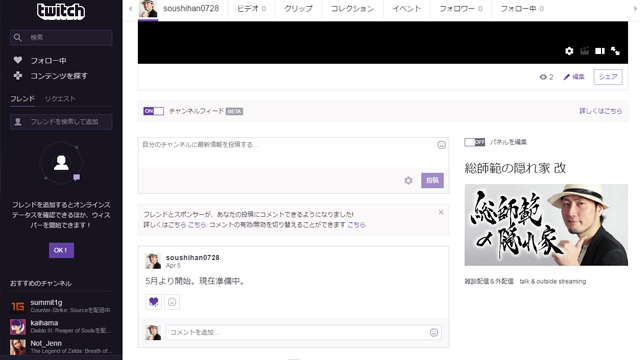The width and height of the screenshot is (640, 360).
Task: Click the OK! button
Action: click(61, 250)
